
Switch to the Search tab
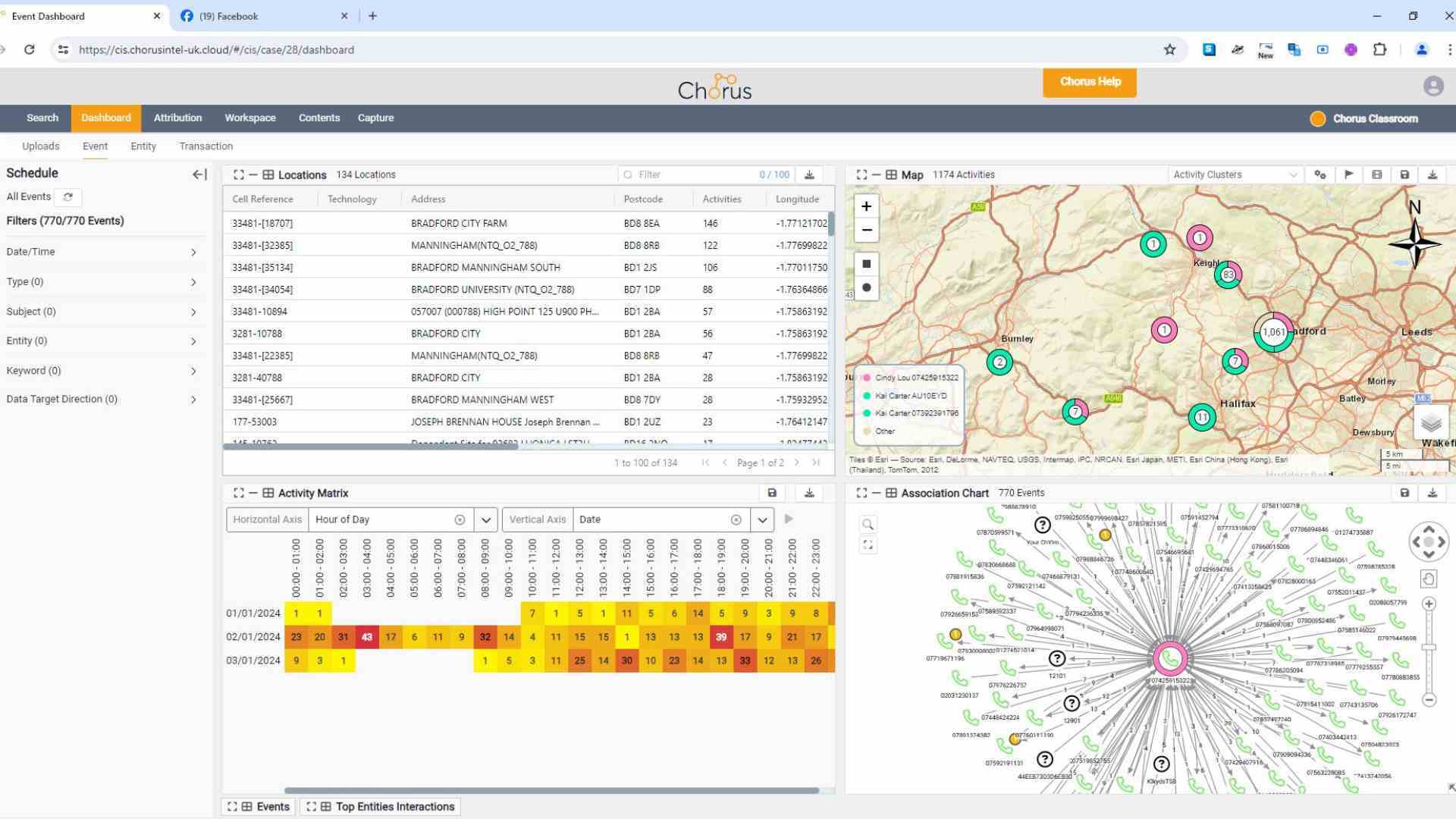coord(42,118)
